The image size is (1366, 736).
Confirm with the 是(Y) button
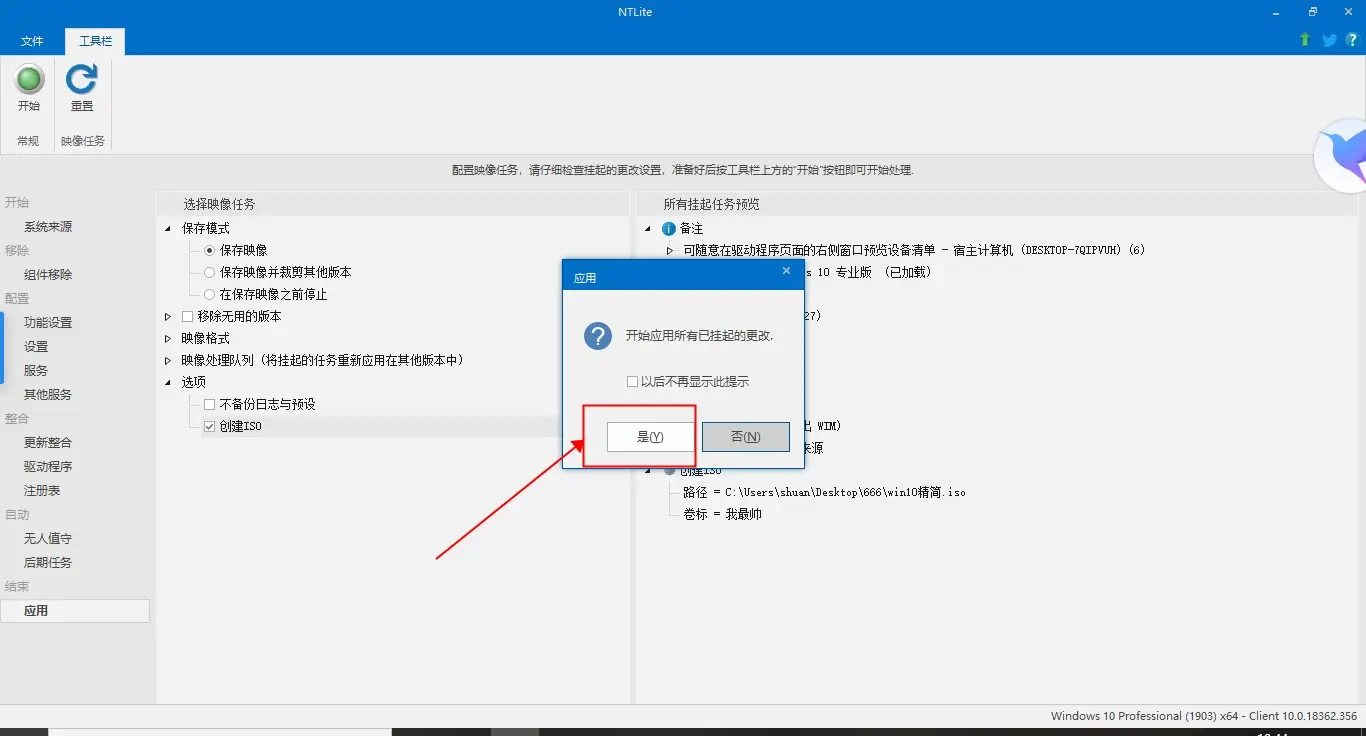click(650, 436)
